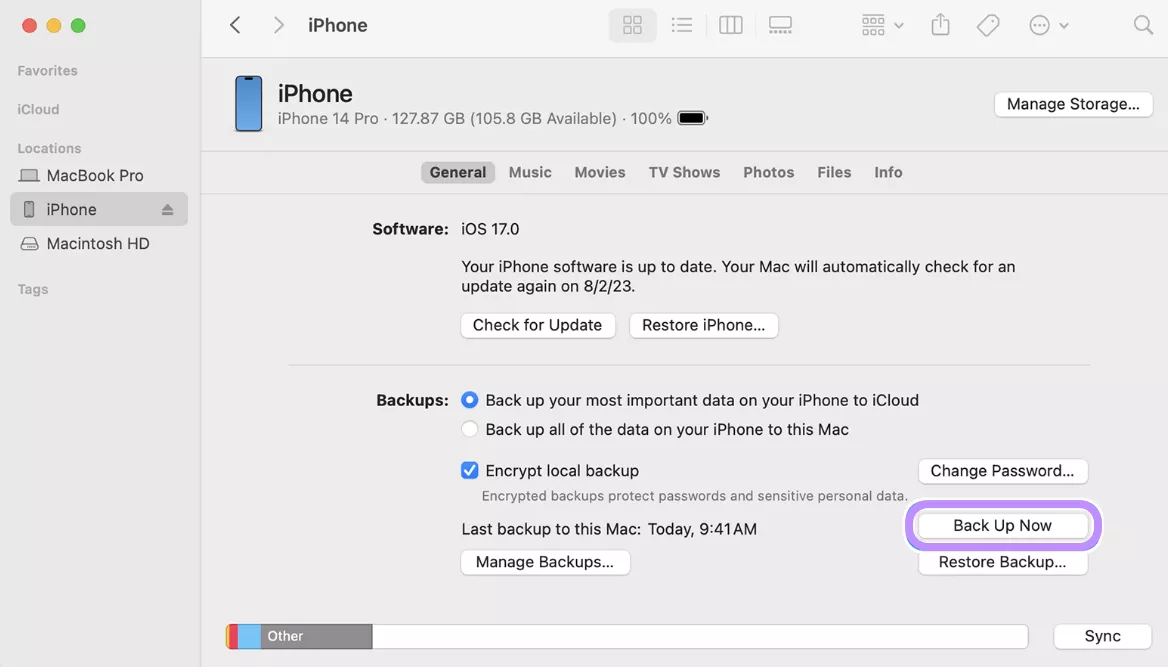Click the Tags icon in the toolbar
This screenshot has height=667, width=1168.
988,24
